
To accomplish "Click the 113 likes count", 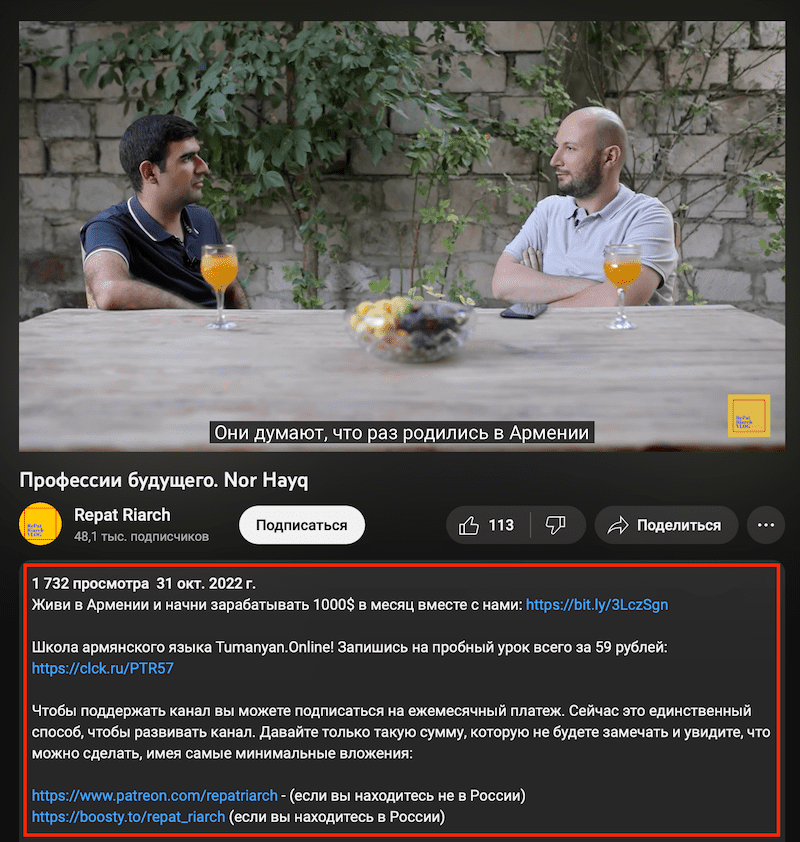I will pos(501,525).
